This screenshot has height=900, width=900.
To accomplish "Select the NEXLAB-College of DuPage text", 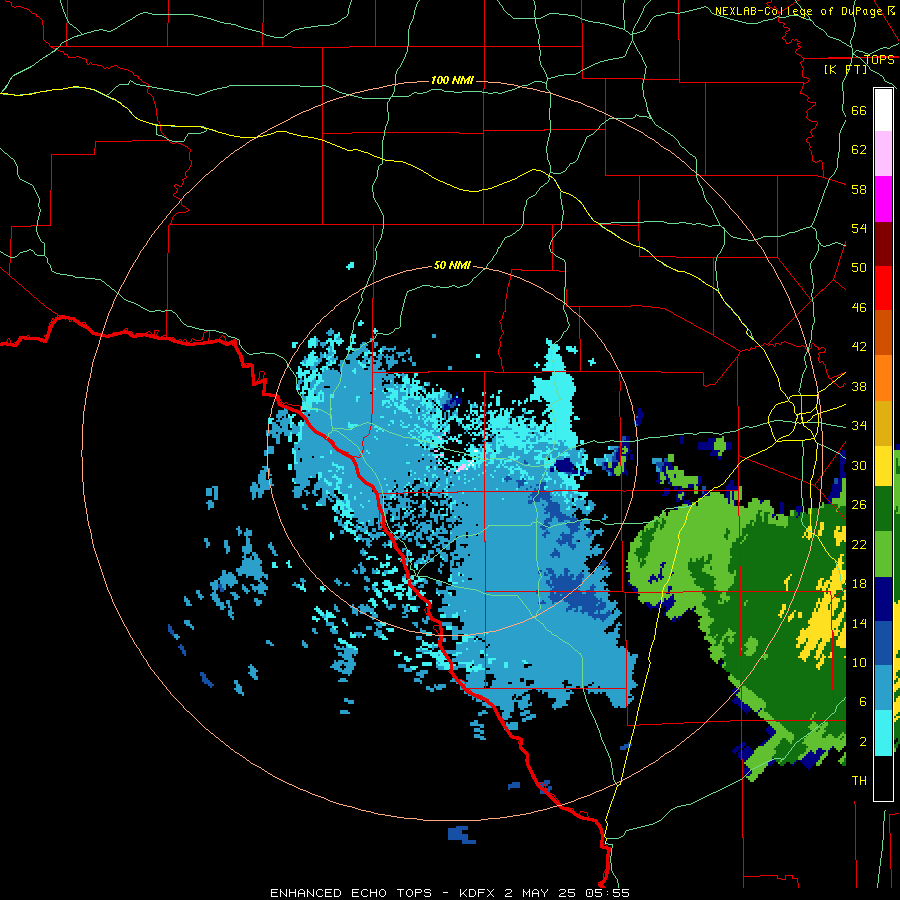I will (x=799, y=11).
